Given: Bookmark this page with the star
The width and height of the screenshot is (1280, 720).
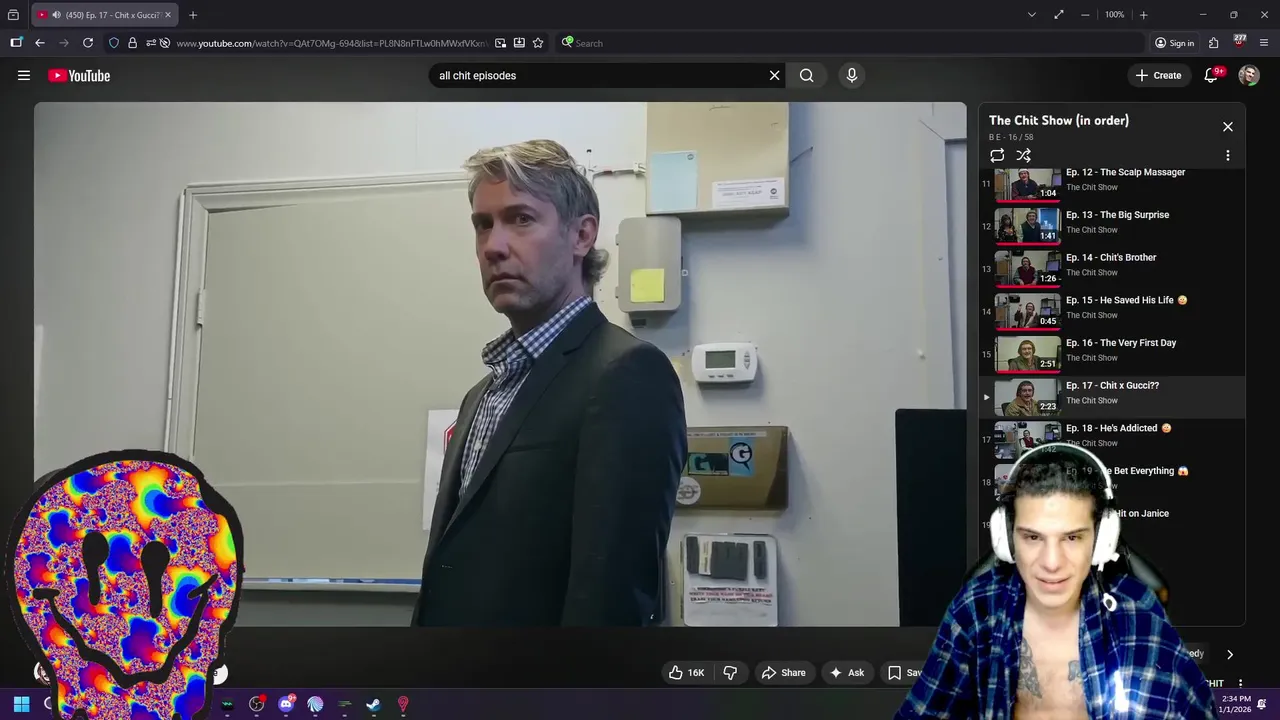Looking at the screenshot, I should pyautogui.click(x=538, y=43).
